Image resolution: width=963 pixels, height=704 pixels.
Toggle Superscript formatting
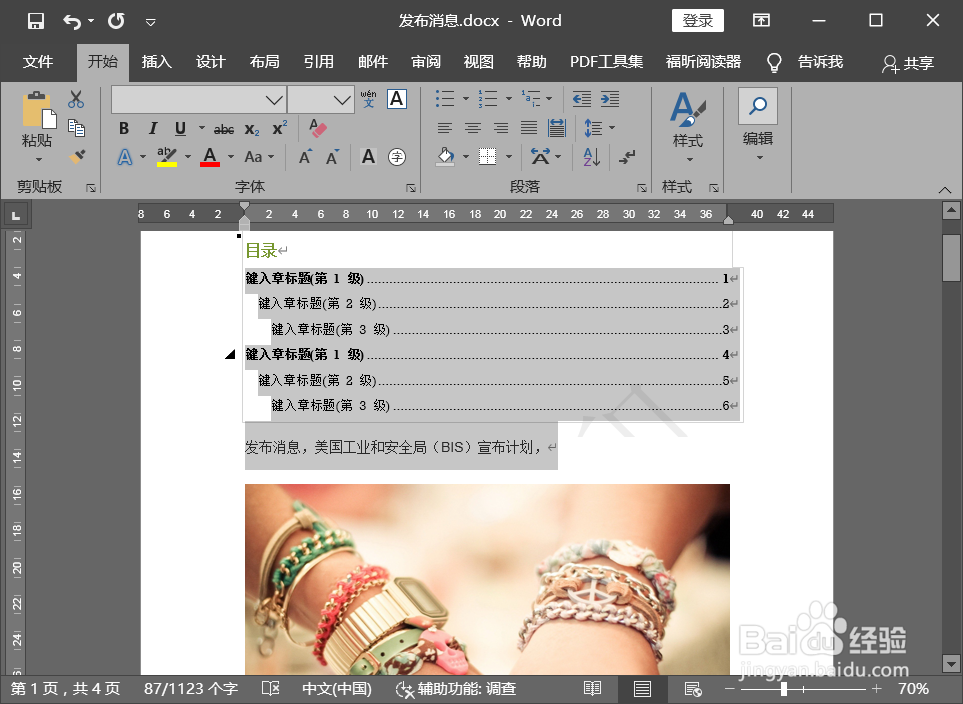click(280, 128)
